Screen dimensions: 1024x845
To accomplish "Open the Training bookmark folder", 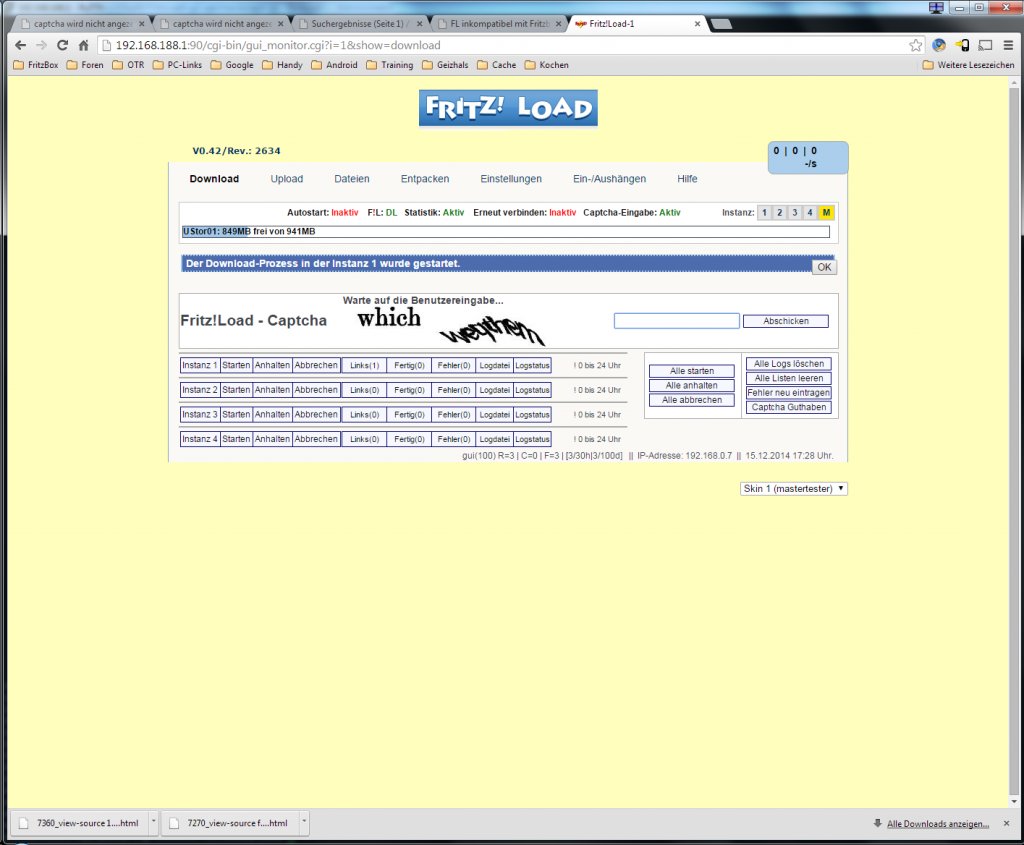I will click(390, 65).
